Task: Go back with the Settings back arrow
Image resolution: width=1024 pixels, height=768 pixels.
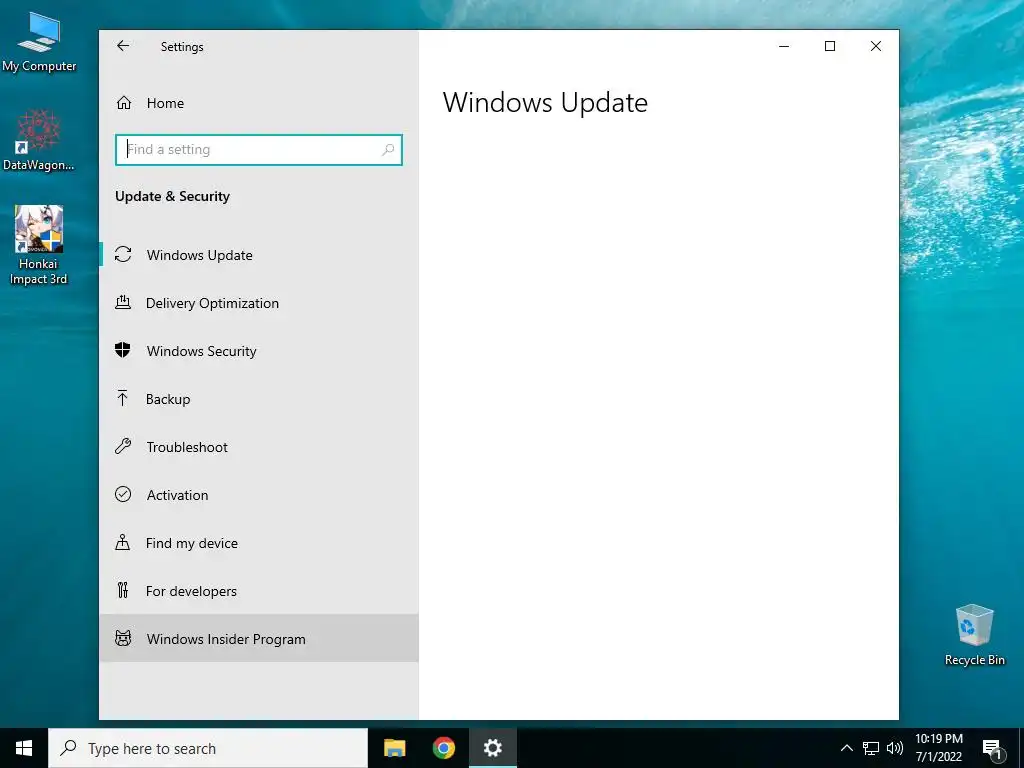Action: pos(123,46)
